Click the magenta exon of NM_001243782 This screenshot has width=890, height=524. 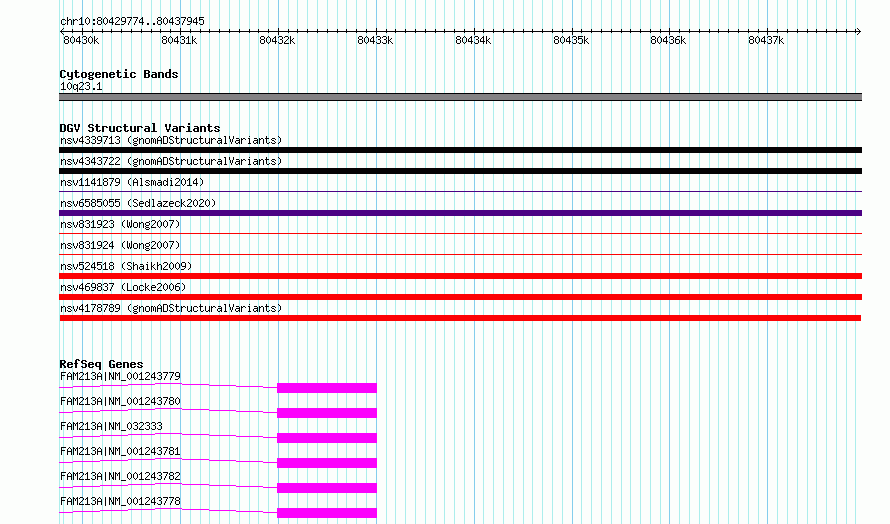click(x=327, y=488)
